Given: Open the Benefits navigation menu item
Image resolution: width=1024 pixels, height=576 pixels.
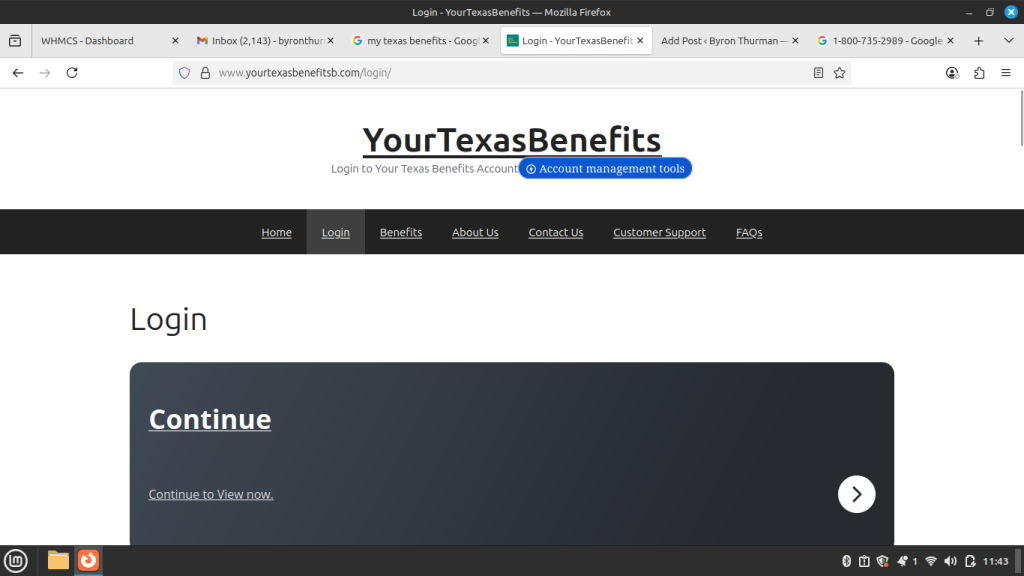Looking at the screenshot, I should 400,233.
